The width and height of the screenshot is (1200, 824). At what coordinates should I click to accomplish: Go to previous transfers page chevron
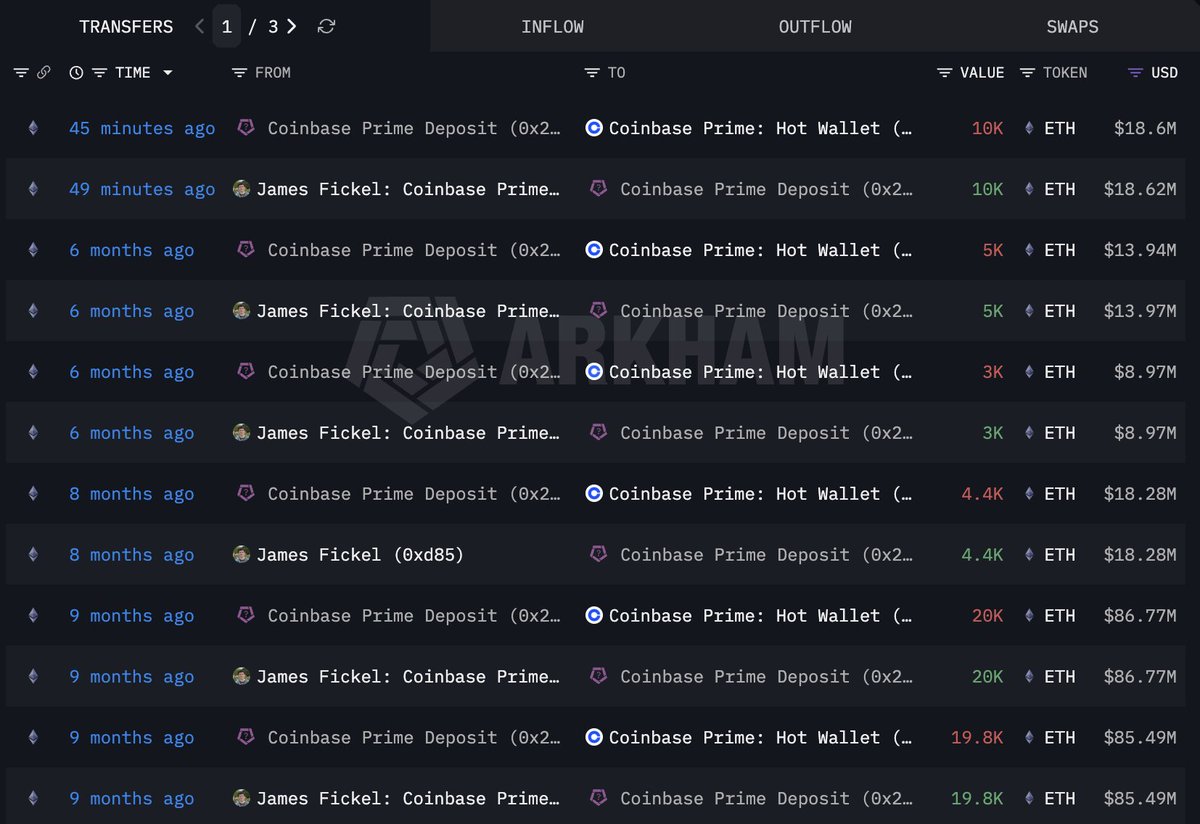coord(199,27)
